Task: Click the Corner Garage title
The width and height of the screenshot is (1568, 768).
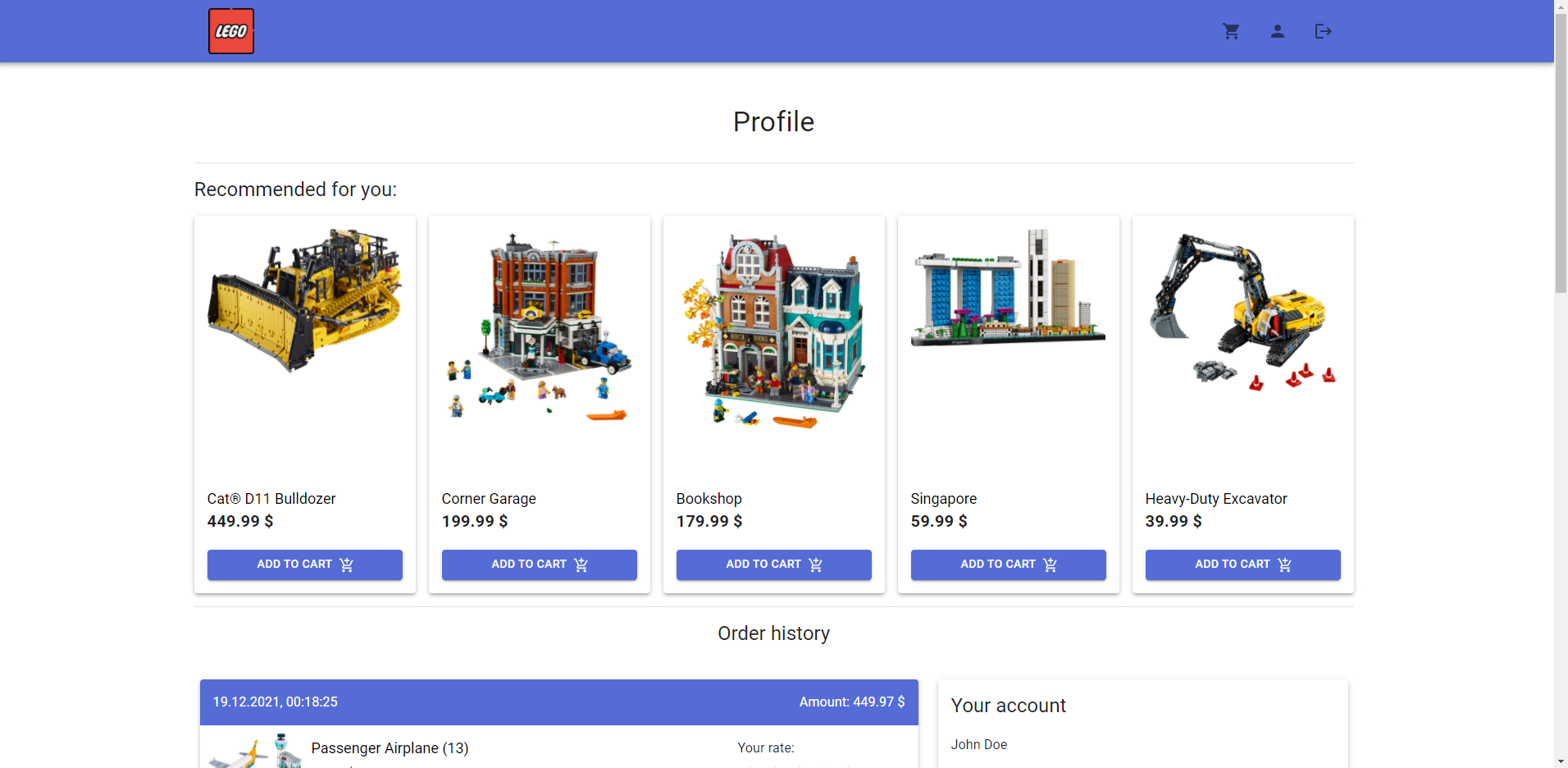Action: 489,499
